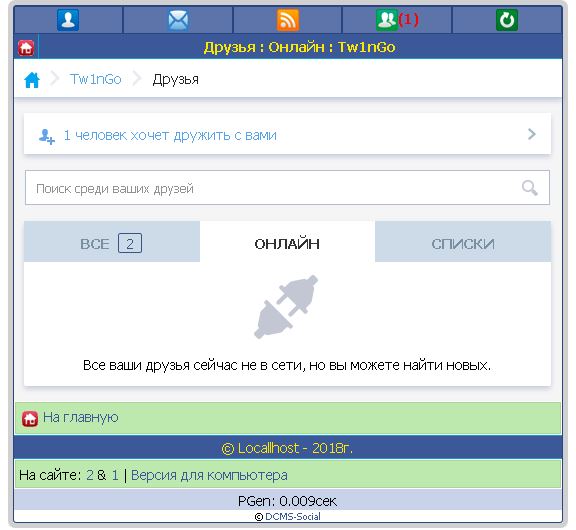The height and width of the screenshot is (530, 576).
Task: Click the add-friend request icon
Action: [x=47, y=136]
